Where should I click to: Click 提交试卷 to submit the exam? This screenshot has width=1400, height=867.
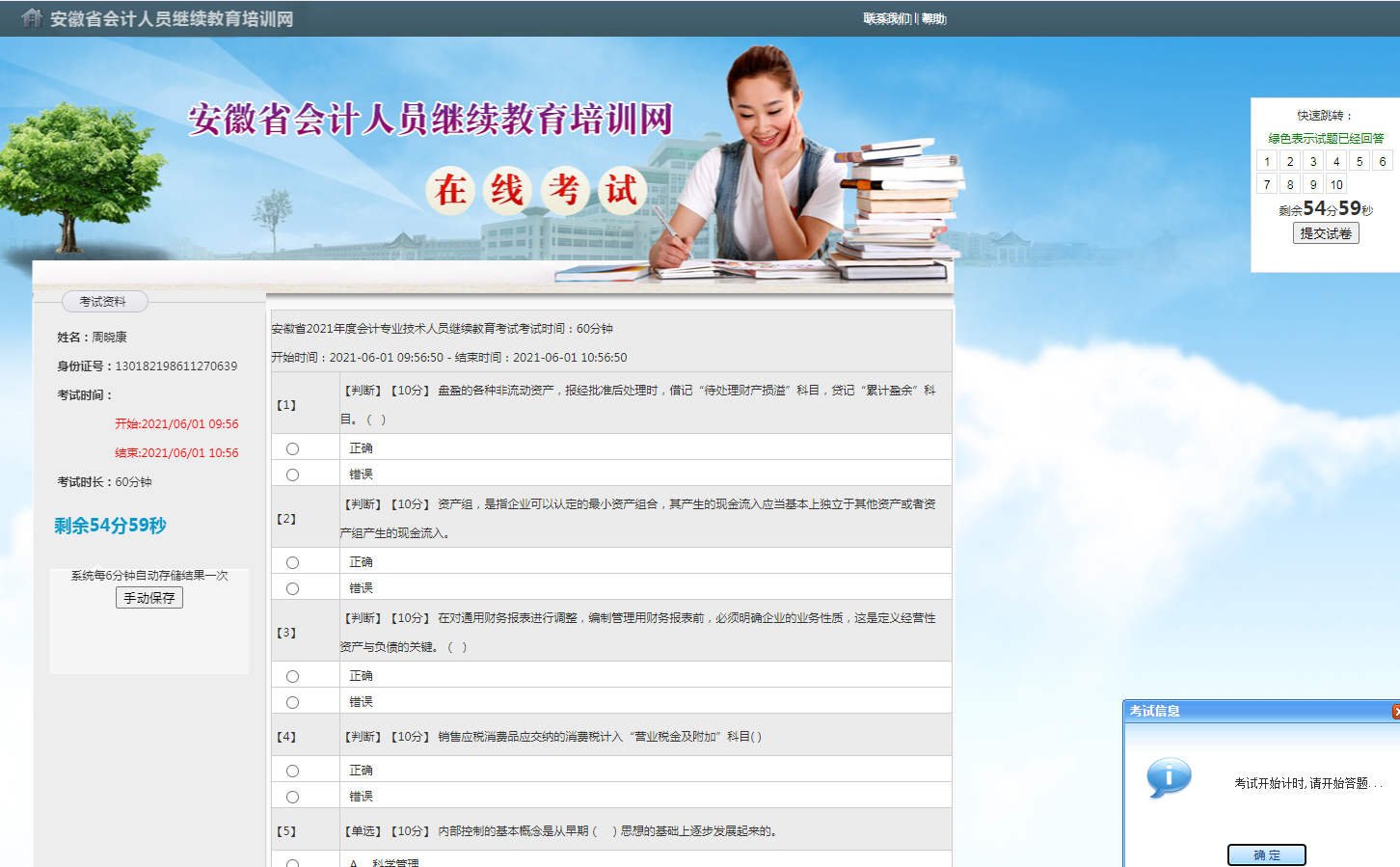[x=1325, y=233]
